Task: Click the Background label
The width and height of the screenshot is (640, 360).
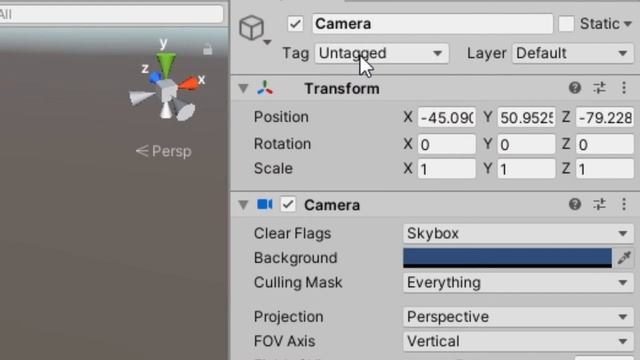Action: (296, 258)
